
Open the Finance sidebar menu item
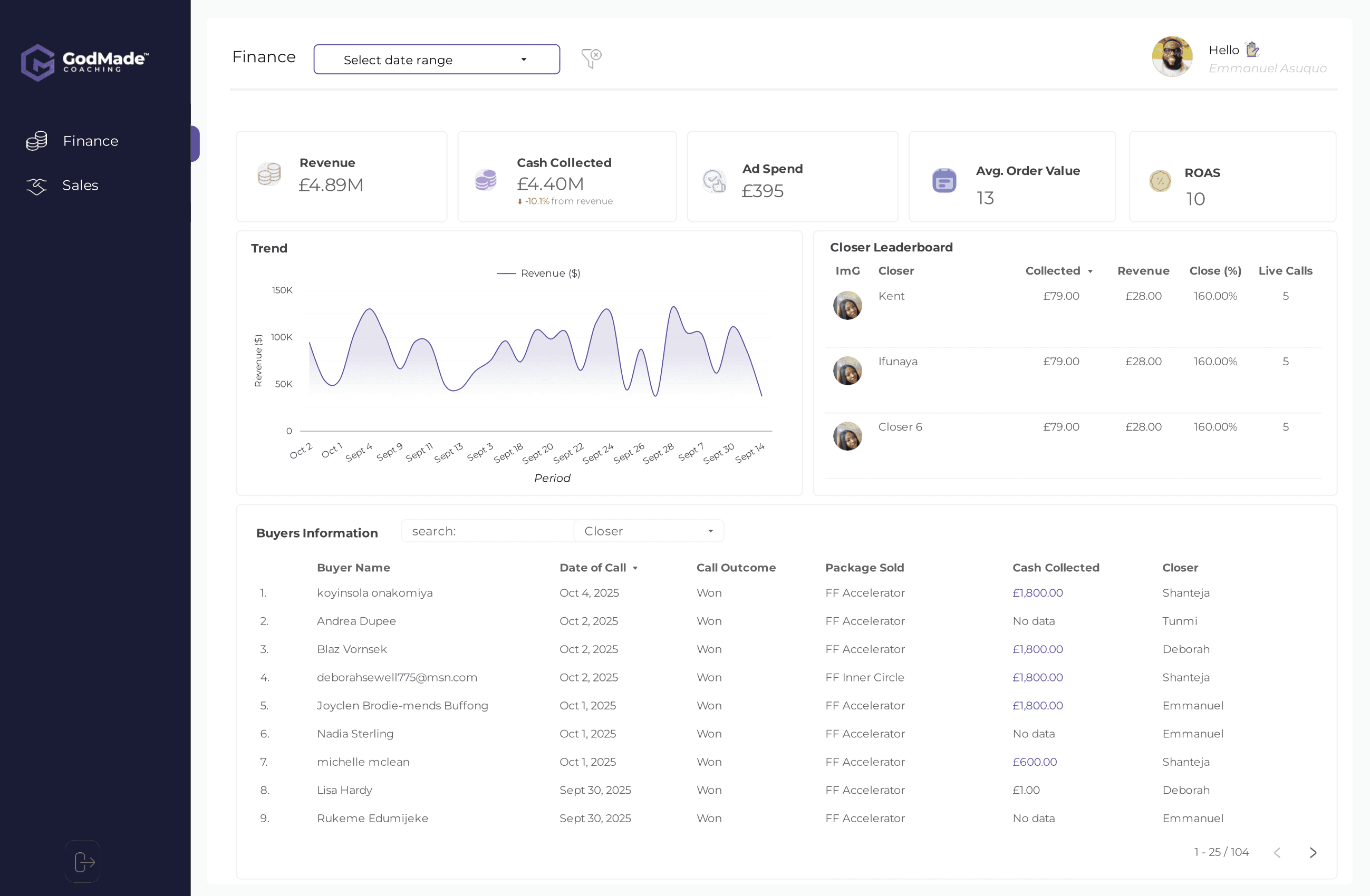[90, 141]
